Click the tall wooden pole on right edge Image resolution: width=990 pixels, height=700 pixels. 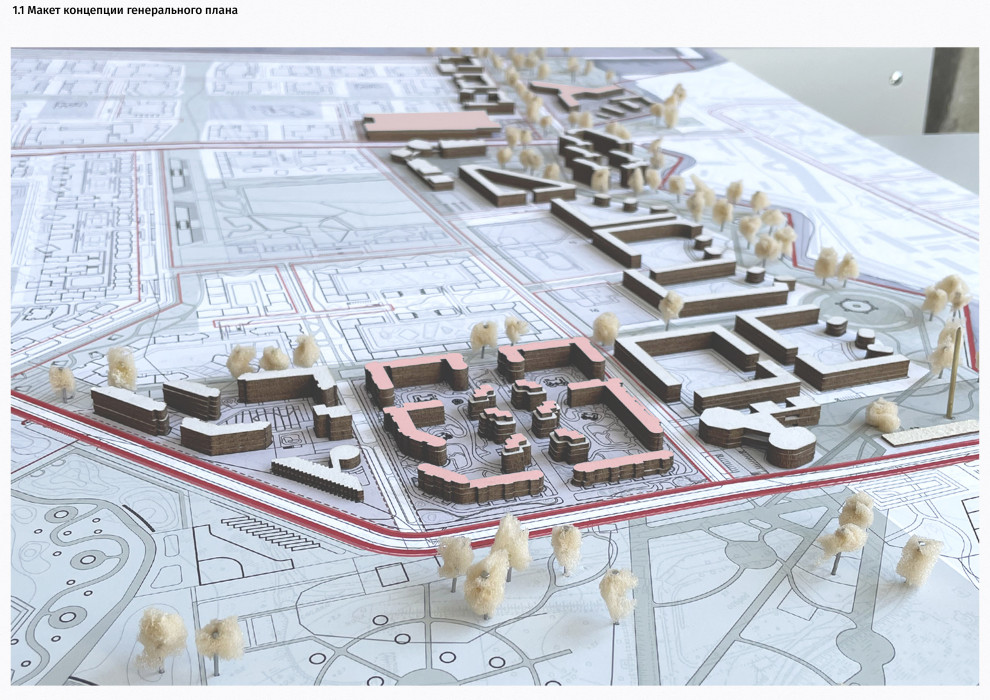tap(955, 372)
